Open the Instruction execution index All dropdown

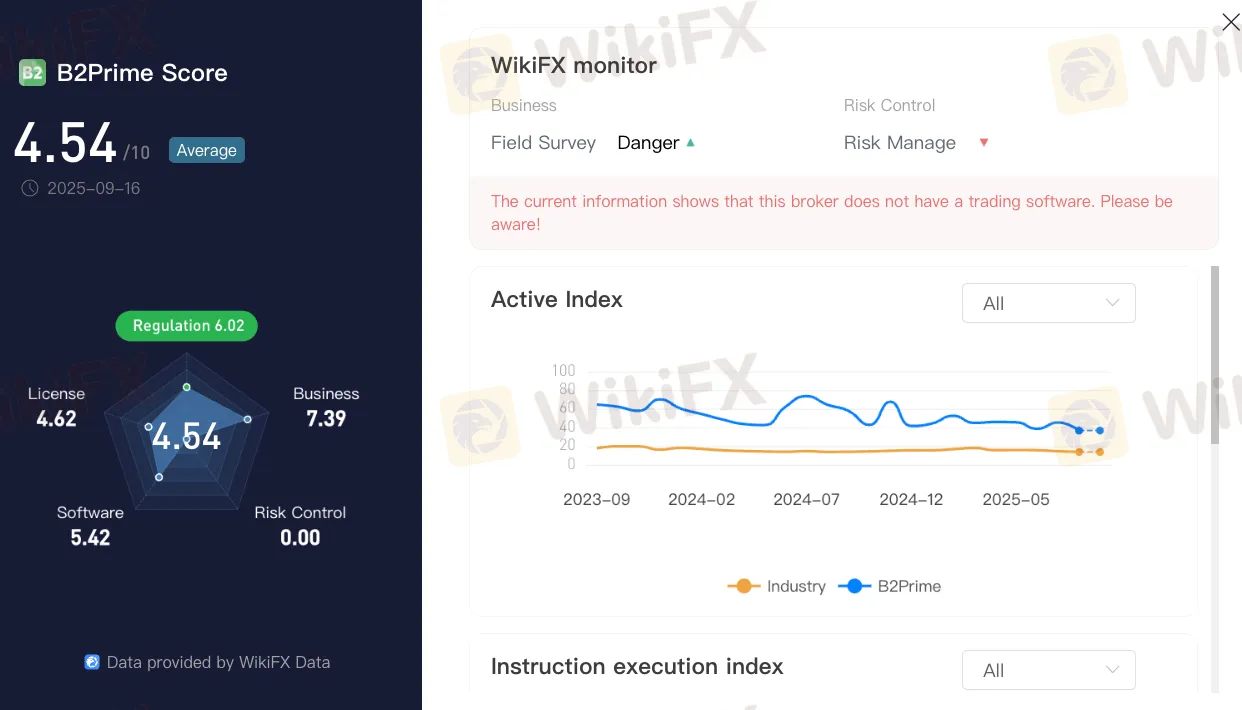click(1048, 670)
